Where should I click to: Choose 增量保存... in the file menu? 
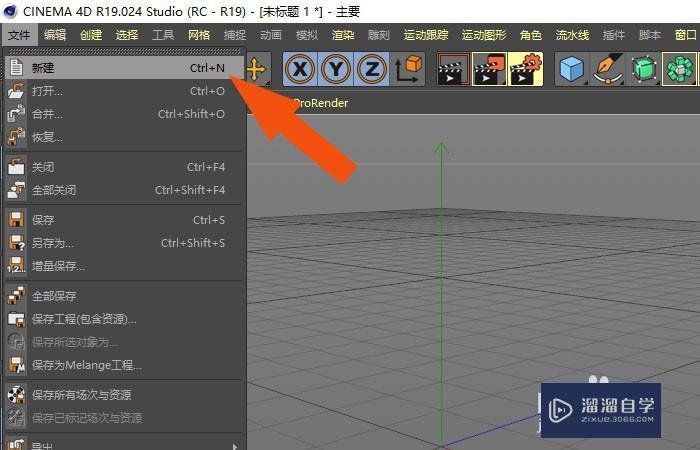point(125,266)
